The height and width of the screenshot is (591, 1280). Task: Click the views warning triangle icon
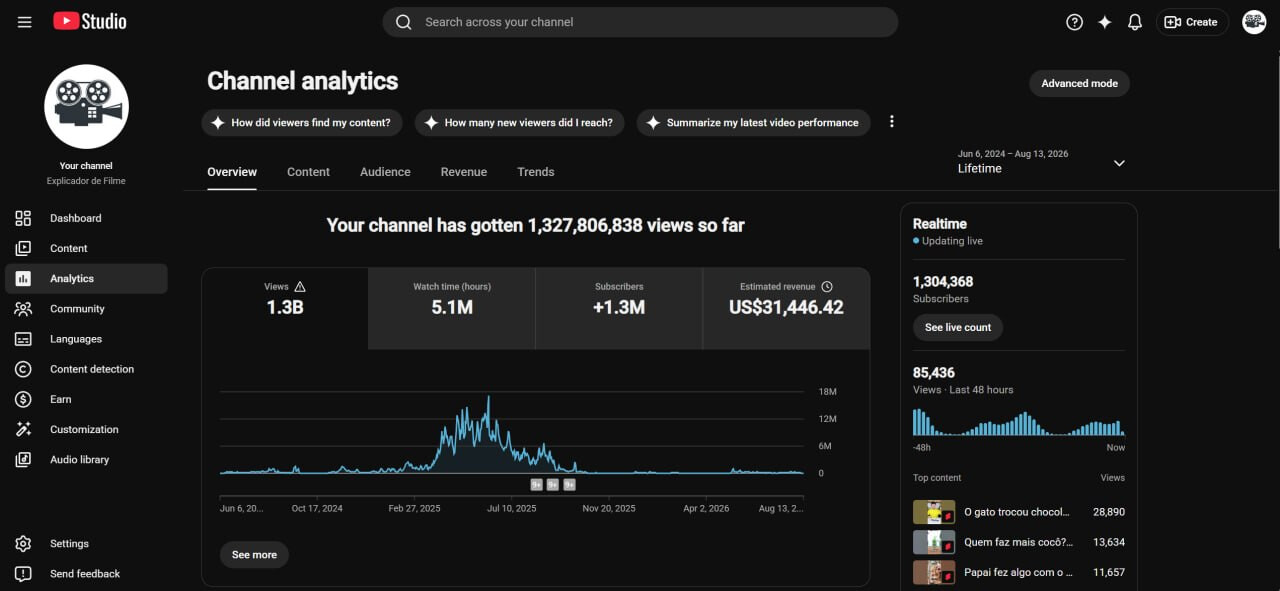point(300,287)
